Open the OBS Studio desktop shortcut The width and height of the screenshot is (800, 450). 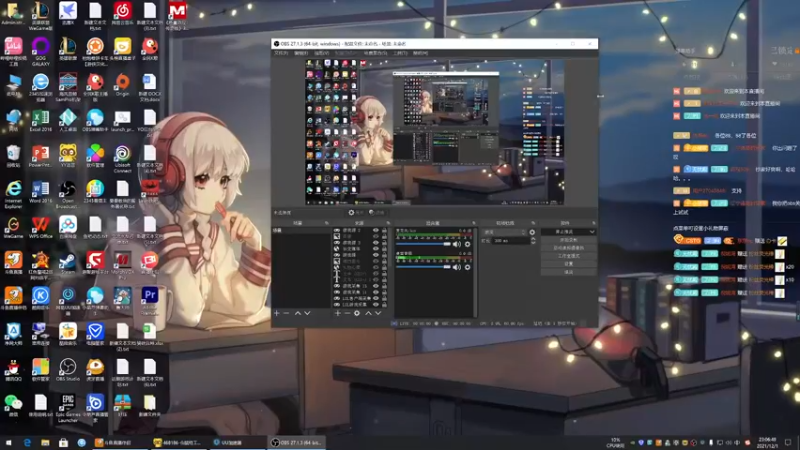click(67, 370)
